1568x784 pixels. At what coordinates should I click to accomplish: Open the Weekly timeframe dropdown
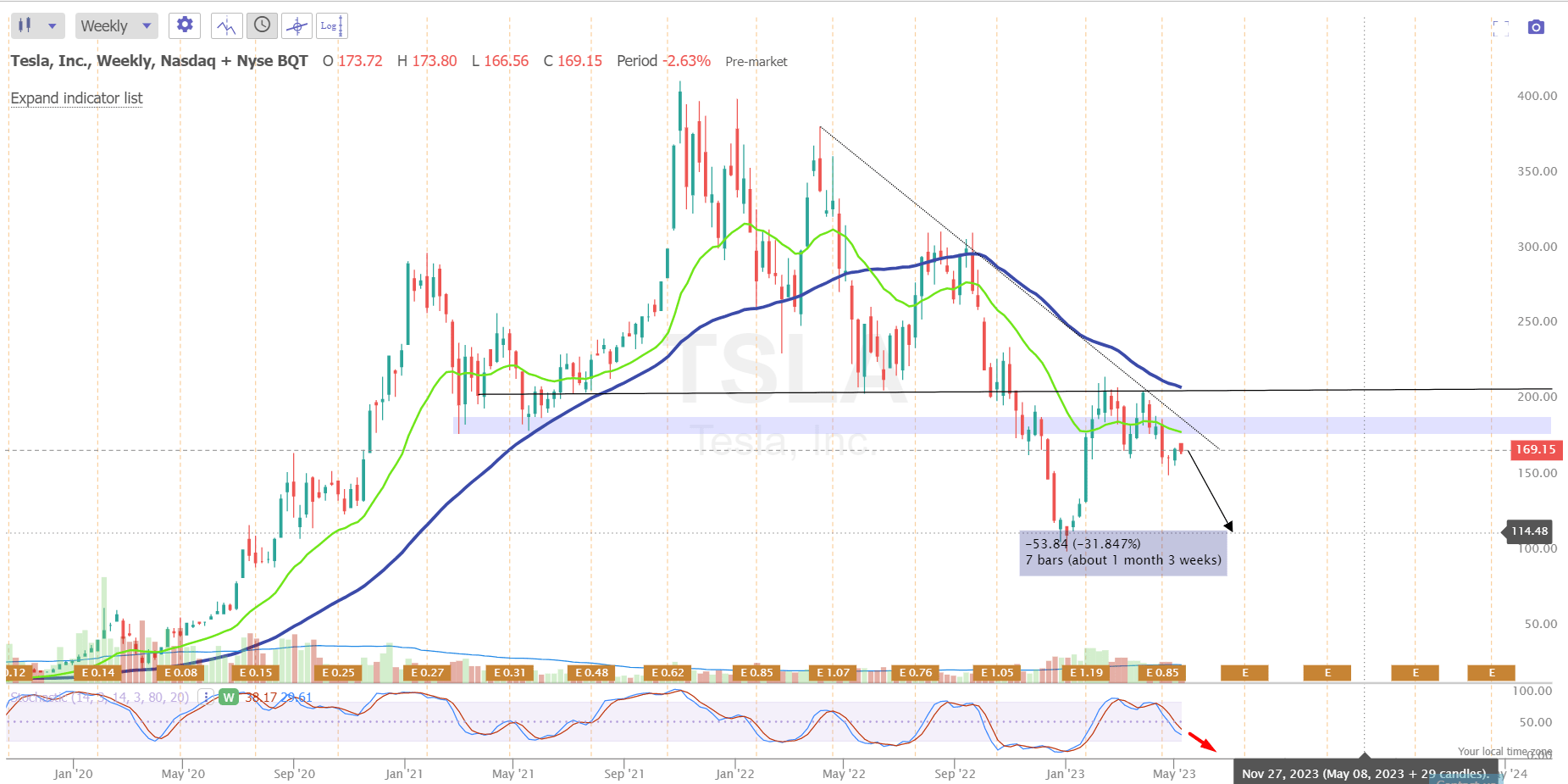pyautogui.click(x=117, y=25)
